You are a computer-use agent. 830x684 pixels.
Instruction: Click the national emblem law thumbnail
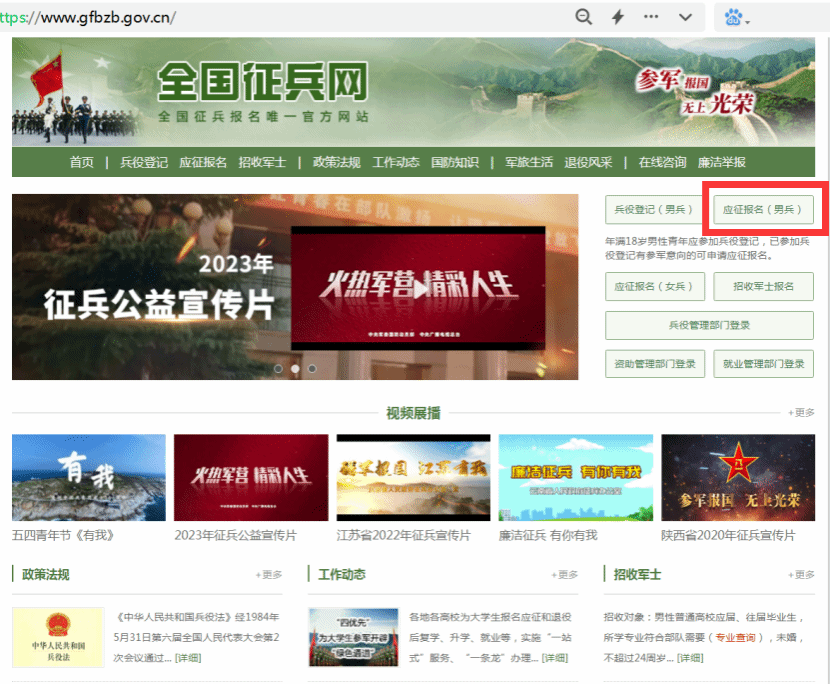pos(58,637)
